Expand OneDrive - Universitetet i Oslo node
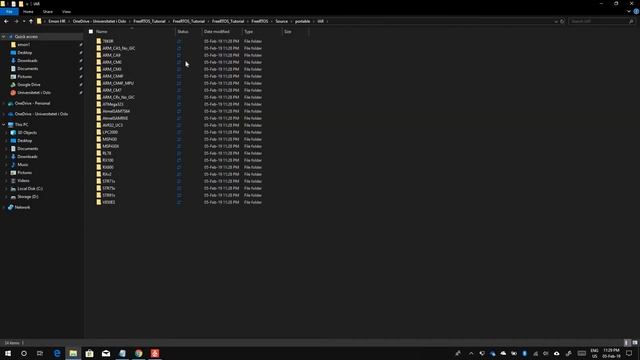The width and height of the screenshot is (640, 360). pyautogui.click(x=4, y=114)
